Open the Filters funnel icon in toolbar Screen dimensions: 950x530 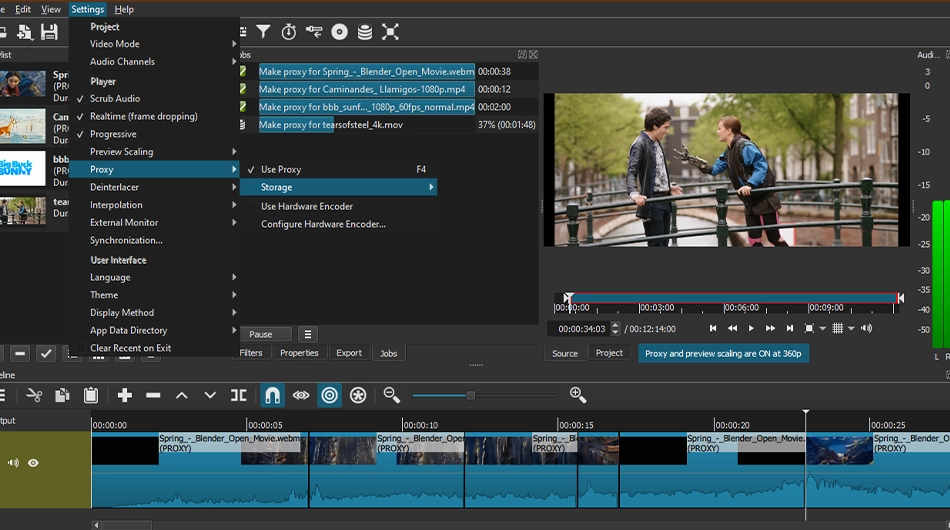click(x=263, y=31)
